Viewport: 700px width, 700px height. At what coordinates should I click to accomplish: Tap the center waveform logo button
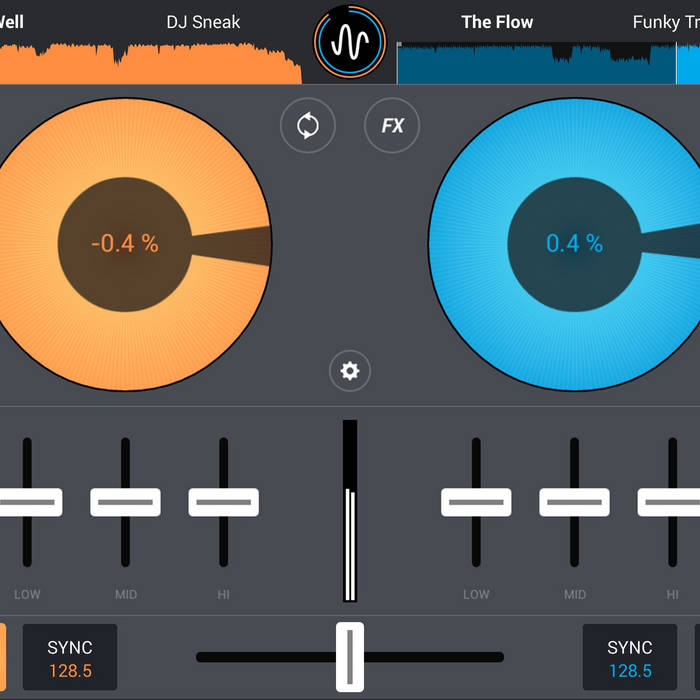click(349, 42)
